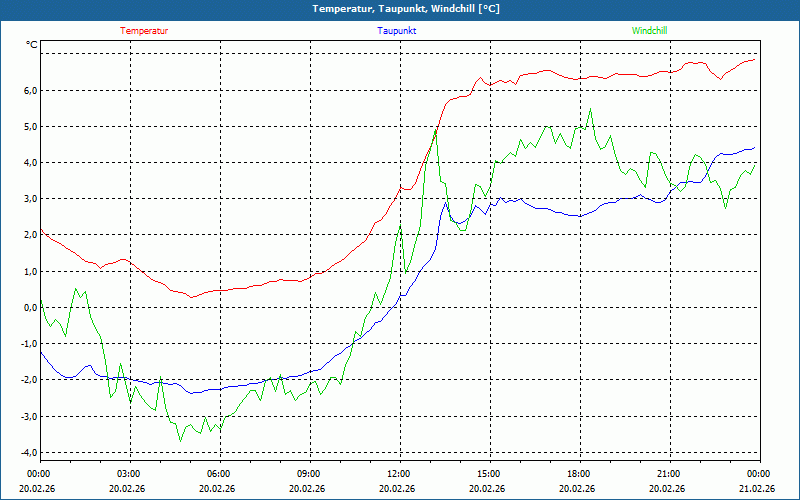Image resolution: width=800 pixels, height=500 pixels.
Task: Click the green Windchill legend label
Action: click(649, 31)
